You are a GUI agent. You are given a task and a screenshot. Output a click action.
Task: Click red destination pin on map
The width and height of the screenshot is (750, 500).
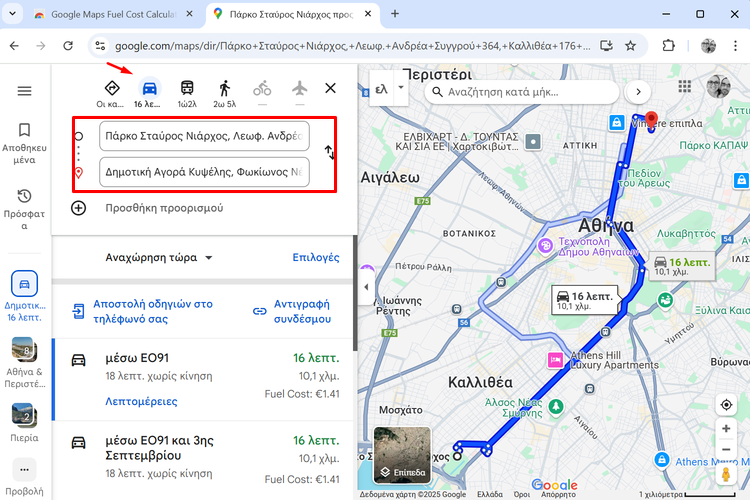pos(651,119)
